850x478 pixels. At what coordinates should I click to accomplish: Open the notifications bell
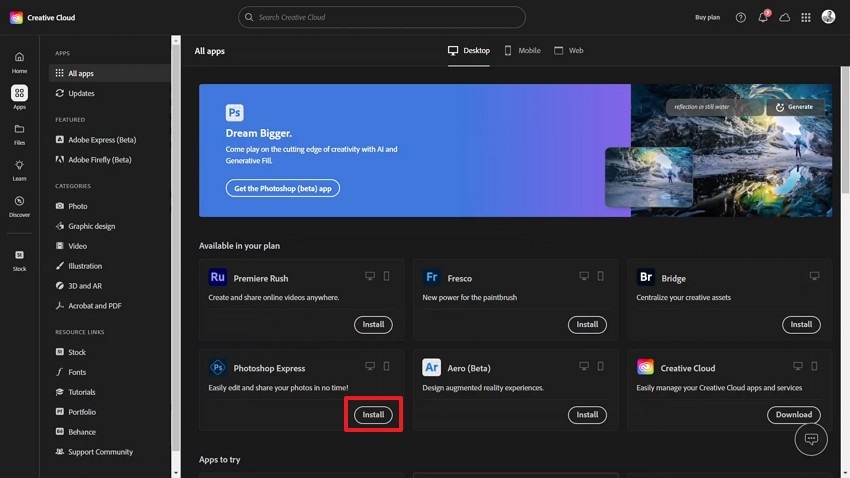763,17
